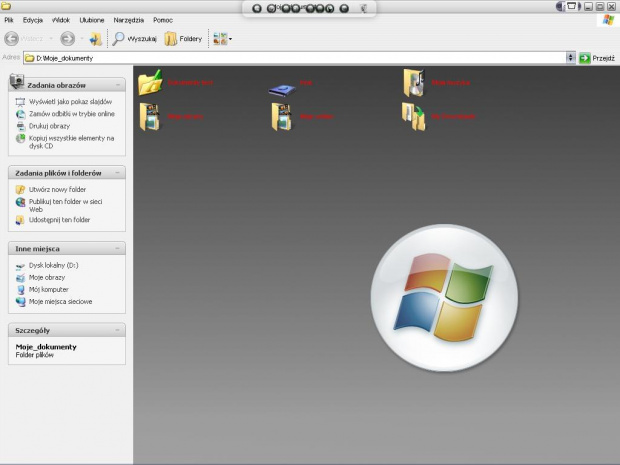Click Utwórz nowy folder link

point(57,189)
